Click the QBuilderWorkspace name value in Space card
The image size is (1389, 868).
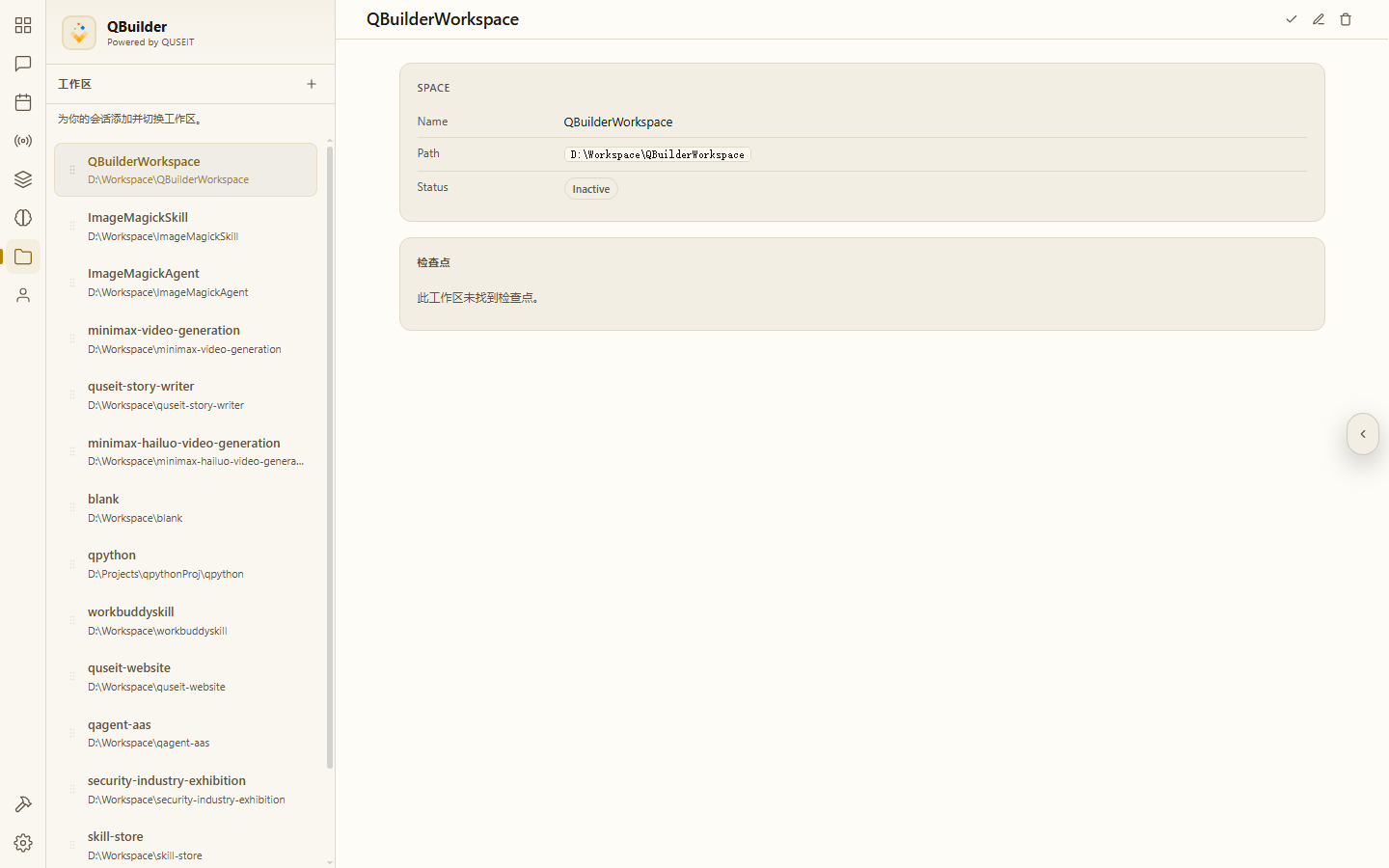coord(618,122)
